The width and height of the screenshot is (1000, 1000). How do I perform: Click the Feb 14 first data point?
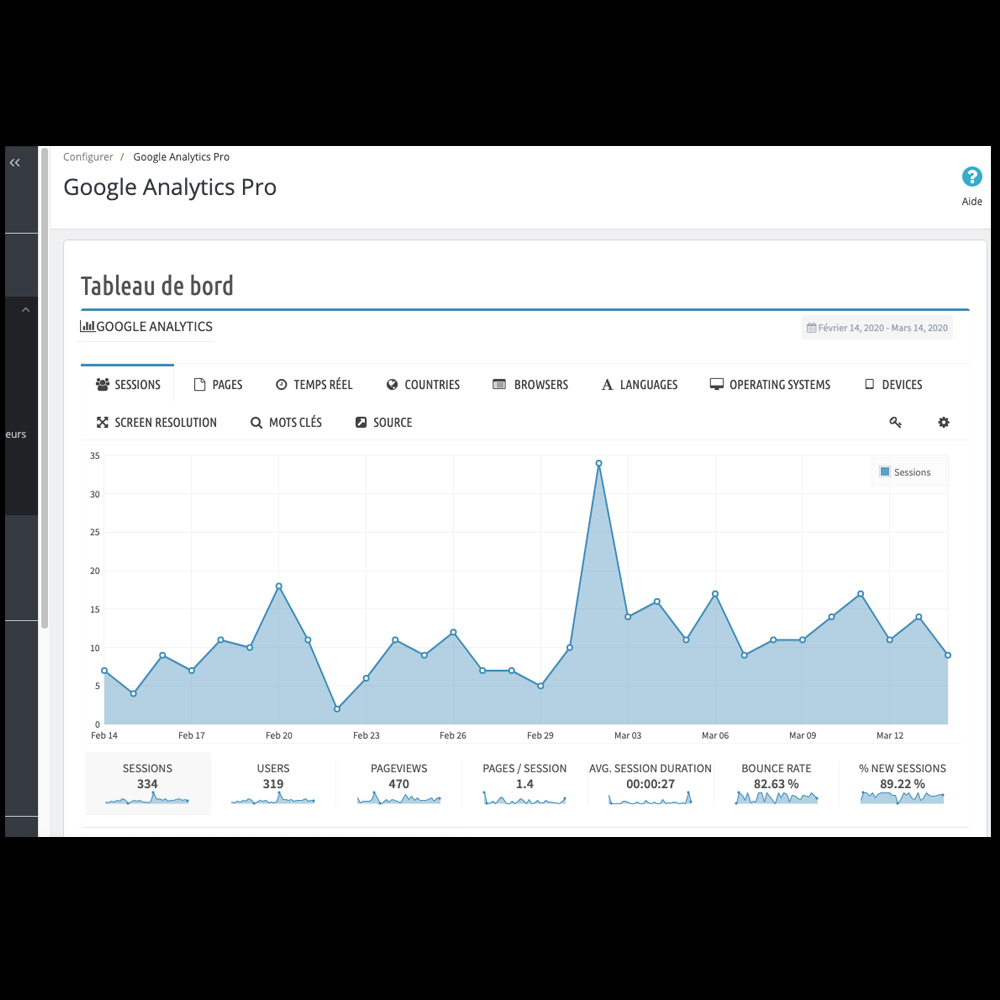[105, 670]
